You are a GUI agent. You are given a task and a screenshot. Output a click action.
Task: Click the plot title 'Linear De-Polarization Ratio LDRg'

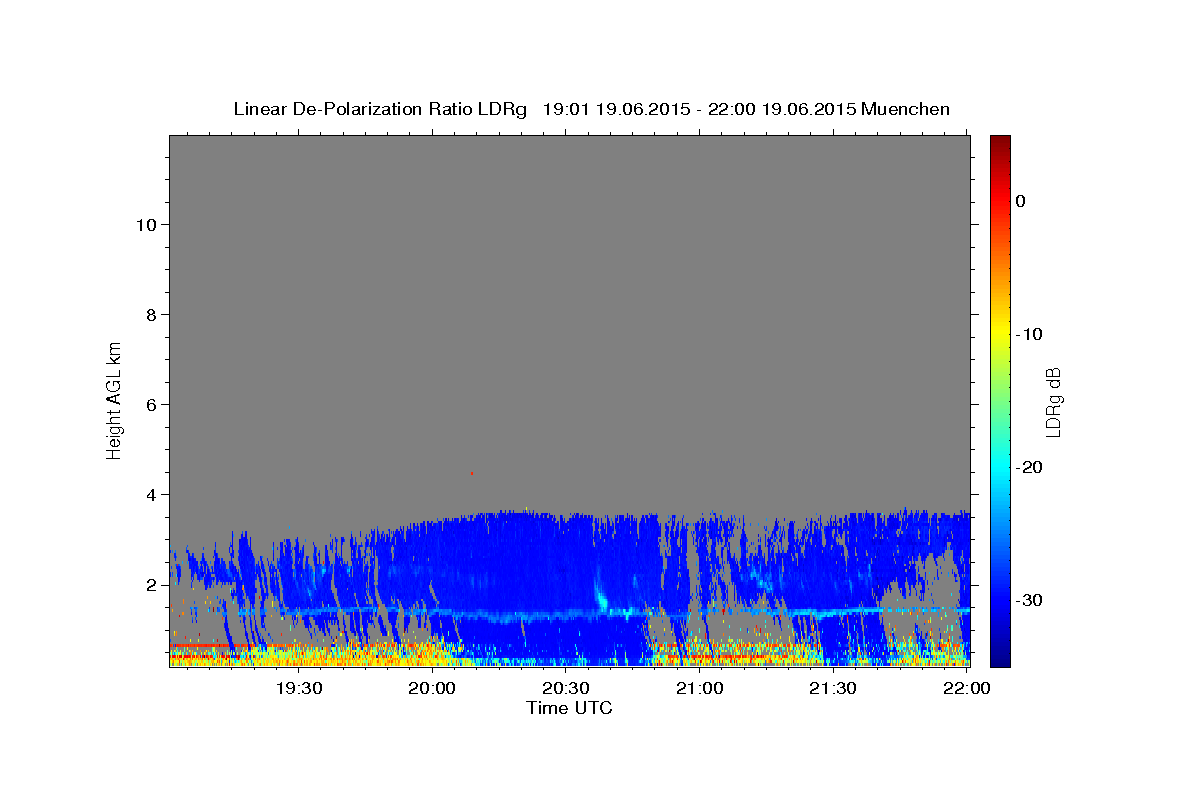click(x=380, y=109)
